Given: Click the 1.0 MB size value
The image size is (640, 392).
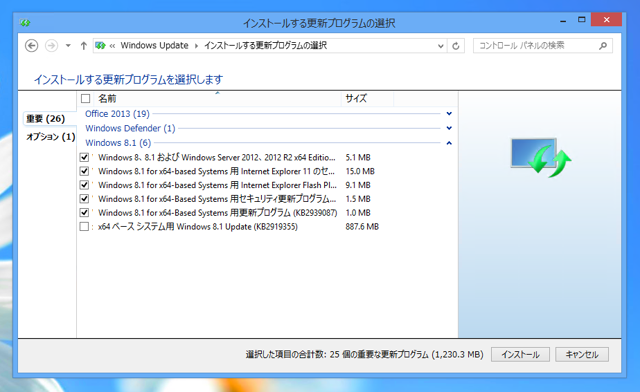Looking at the screenshot, I should tap(358, 213).
